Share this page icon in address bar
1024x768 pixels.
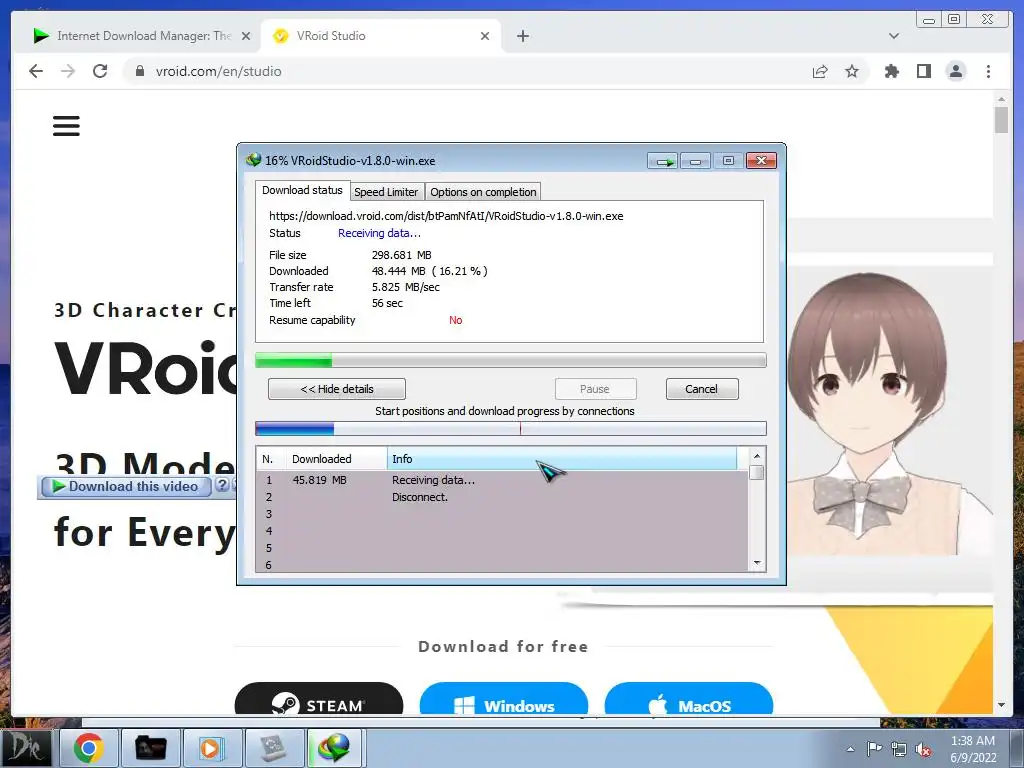[820, 71]
